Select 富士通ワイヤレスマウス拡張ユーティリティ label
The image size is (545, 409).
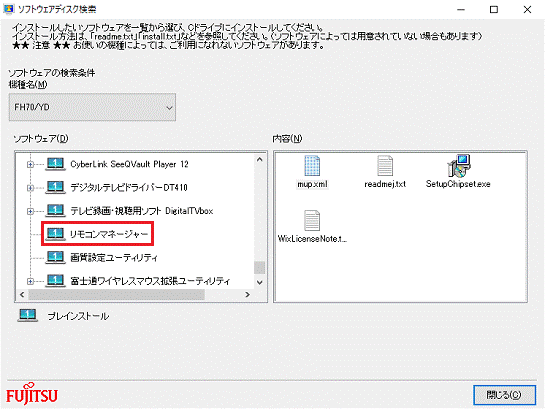pos(150,281)
